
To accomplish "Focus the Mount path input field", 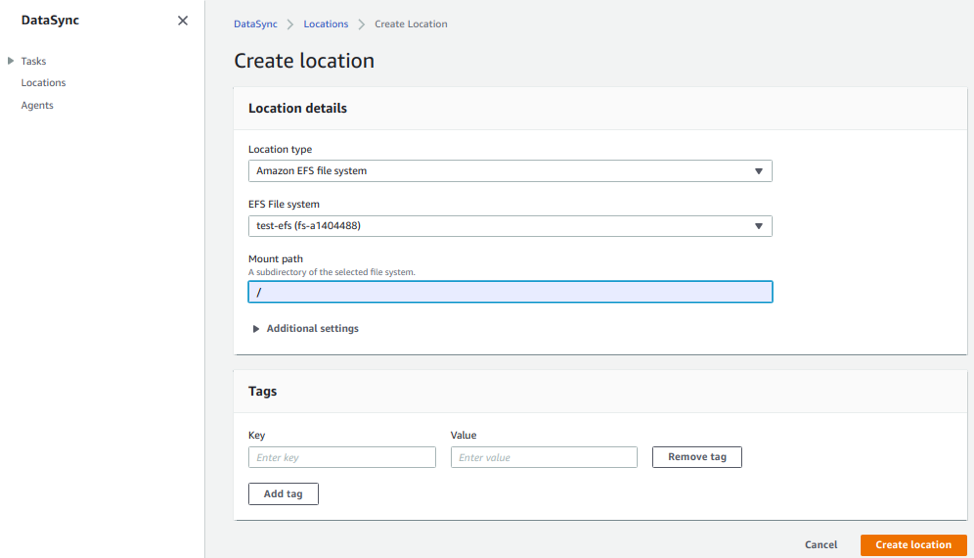I will click(509, 292).
